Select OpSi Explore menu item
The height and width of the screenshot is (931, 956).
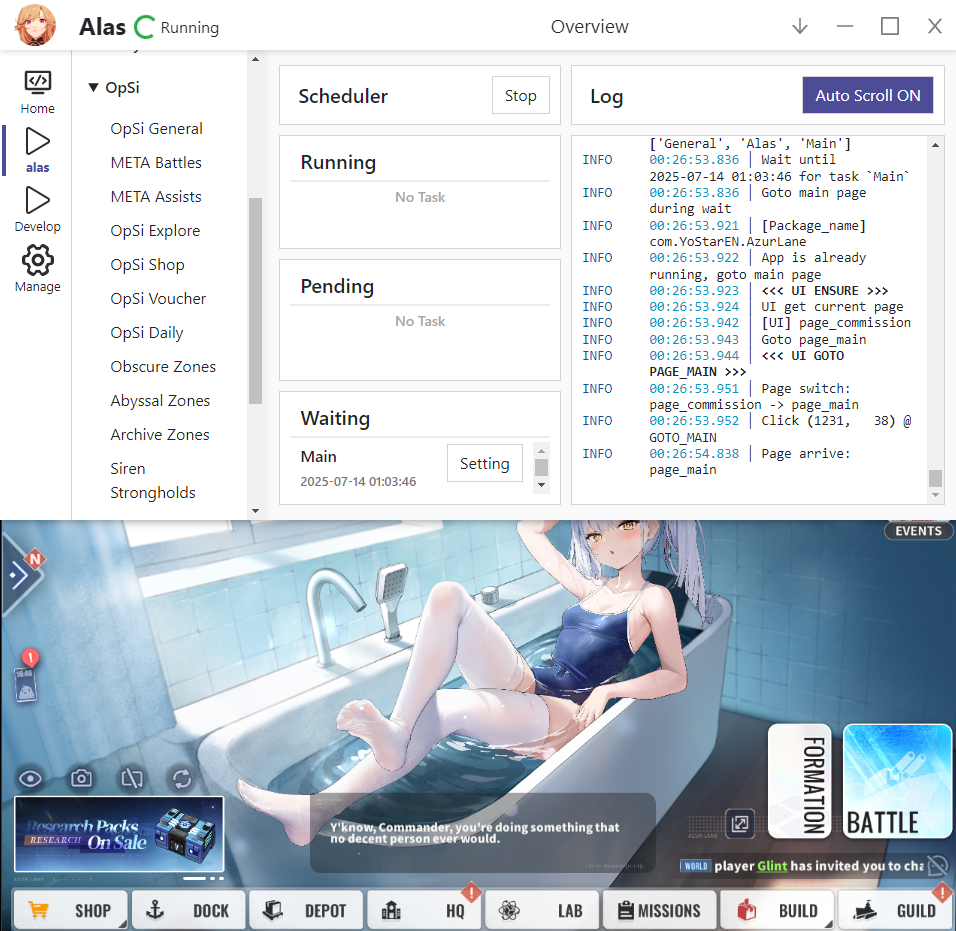point(155,231)
